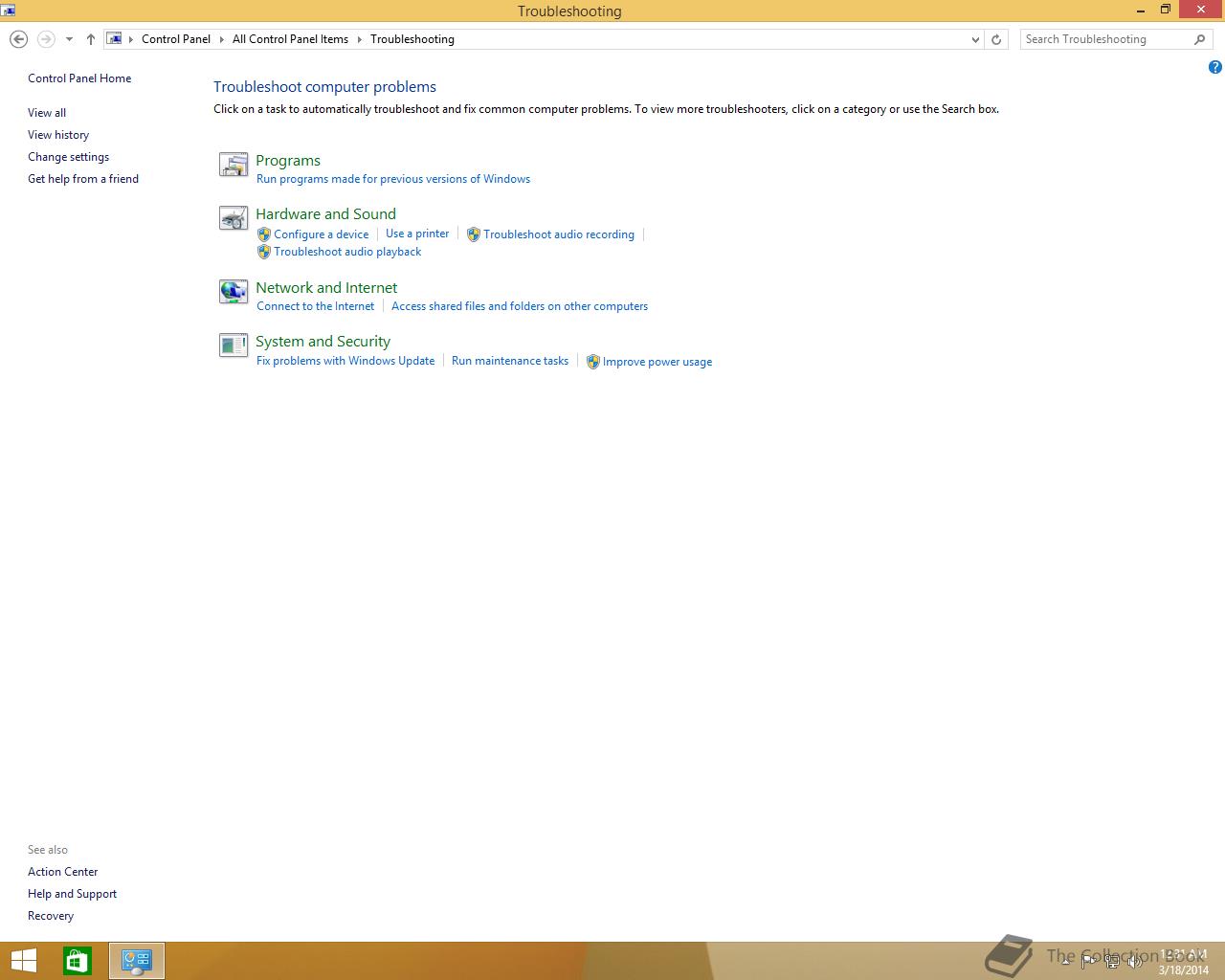
Task: Click the shield icon beside Improve power usage
Action: coord(592,362)
